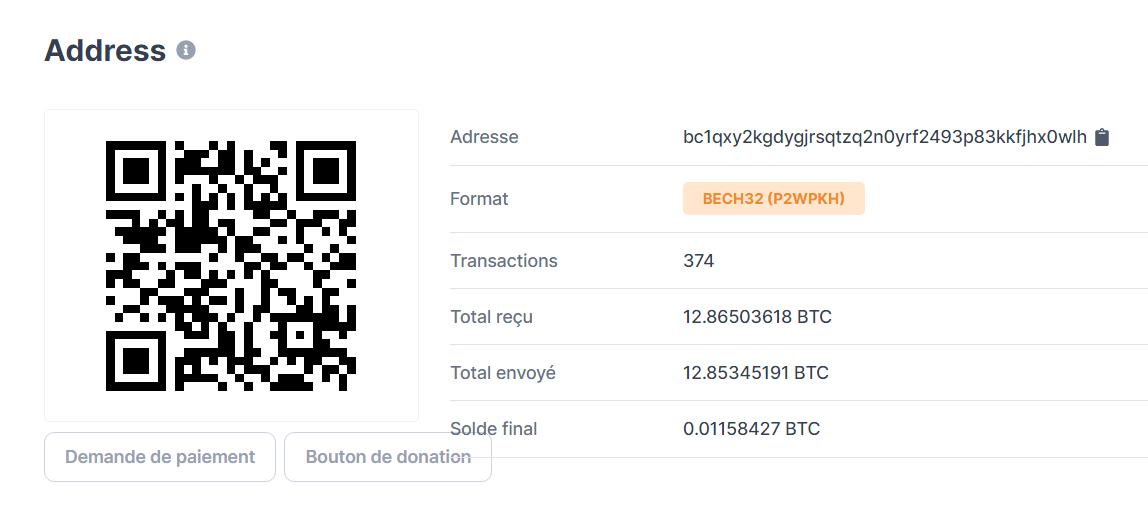Click the BECH32 (P2WPKH) format badge

click(x=773, y=199)
